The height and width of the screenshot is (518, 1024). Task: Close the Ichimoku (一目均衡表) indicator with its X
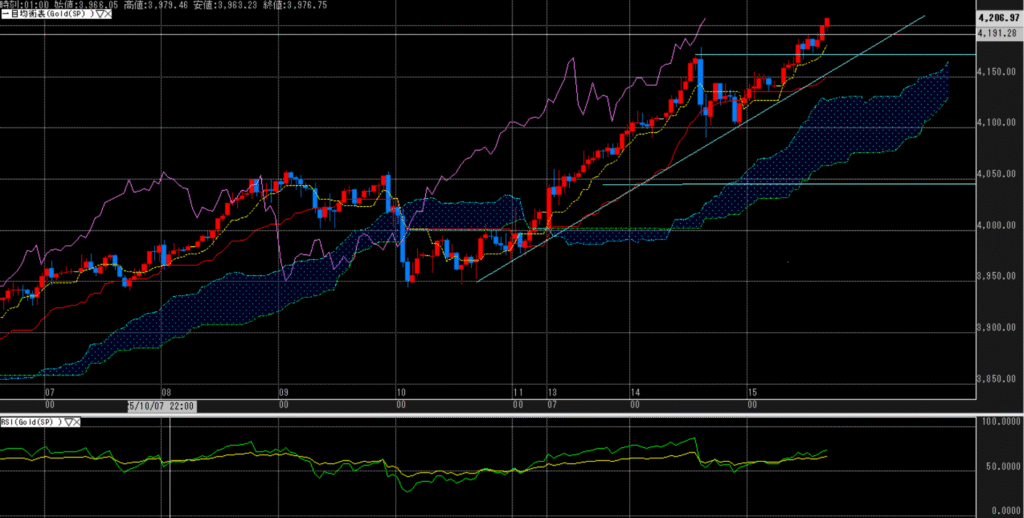tap(106, 15)
